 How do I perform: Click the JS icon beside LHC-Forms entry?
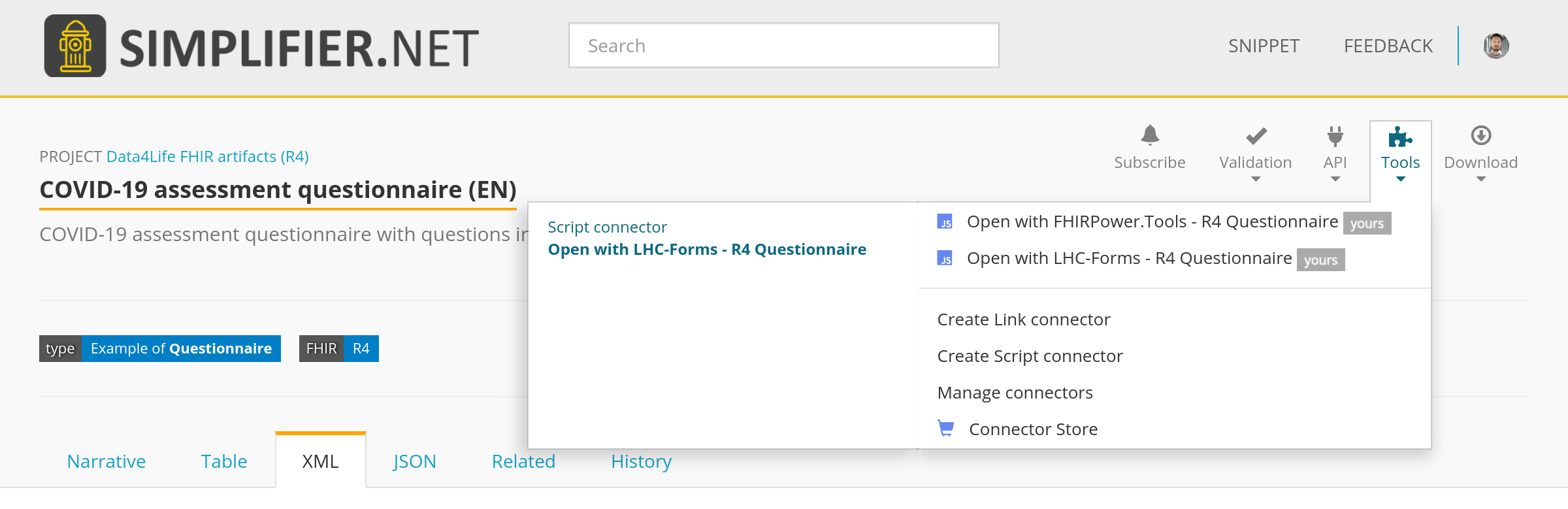click(x=945, y=259)
